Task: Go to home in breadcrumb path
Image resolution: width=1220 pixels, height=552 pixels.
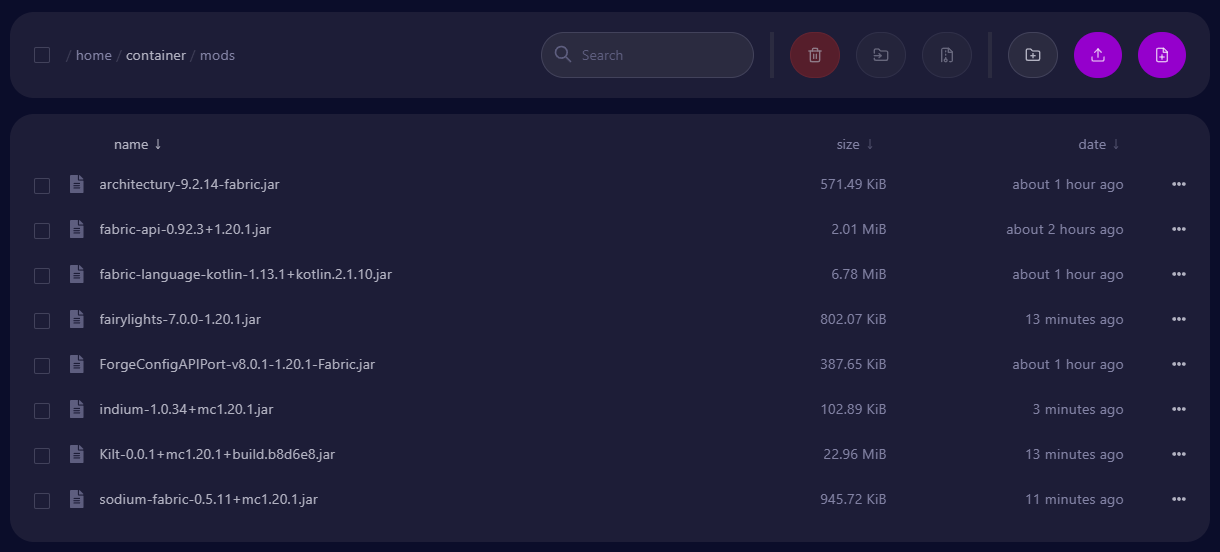Action: [x=94, y=55]
